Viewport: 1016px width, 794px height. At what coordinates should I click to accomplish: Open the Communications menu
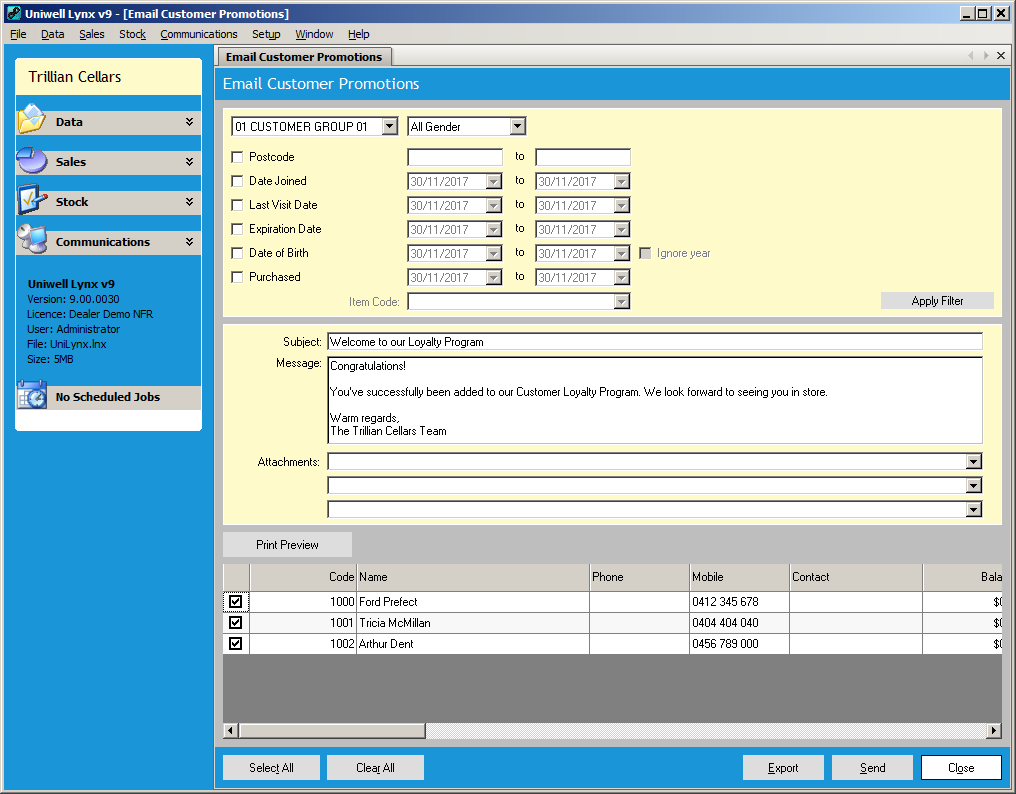coord(198,34)
